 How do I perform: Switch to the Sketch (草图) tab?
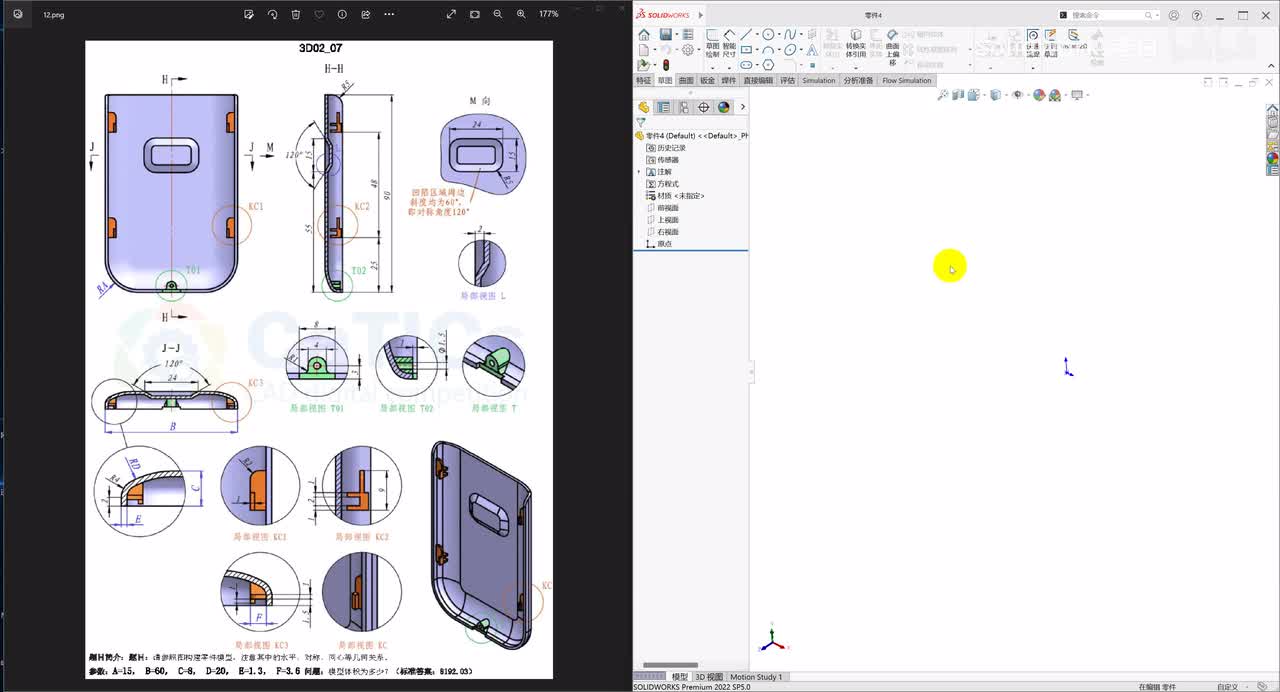pos(664,80)
